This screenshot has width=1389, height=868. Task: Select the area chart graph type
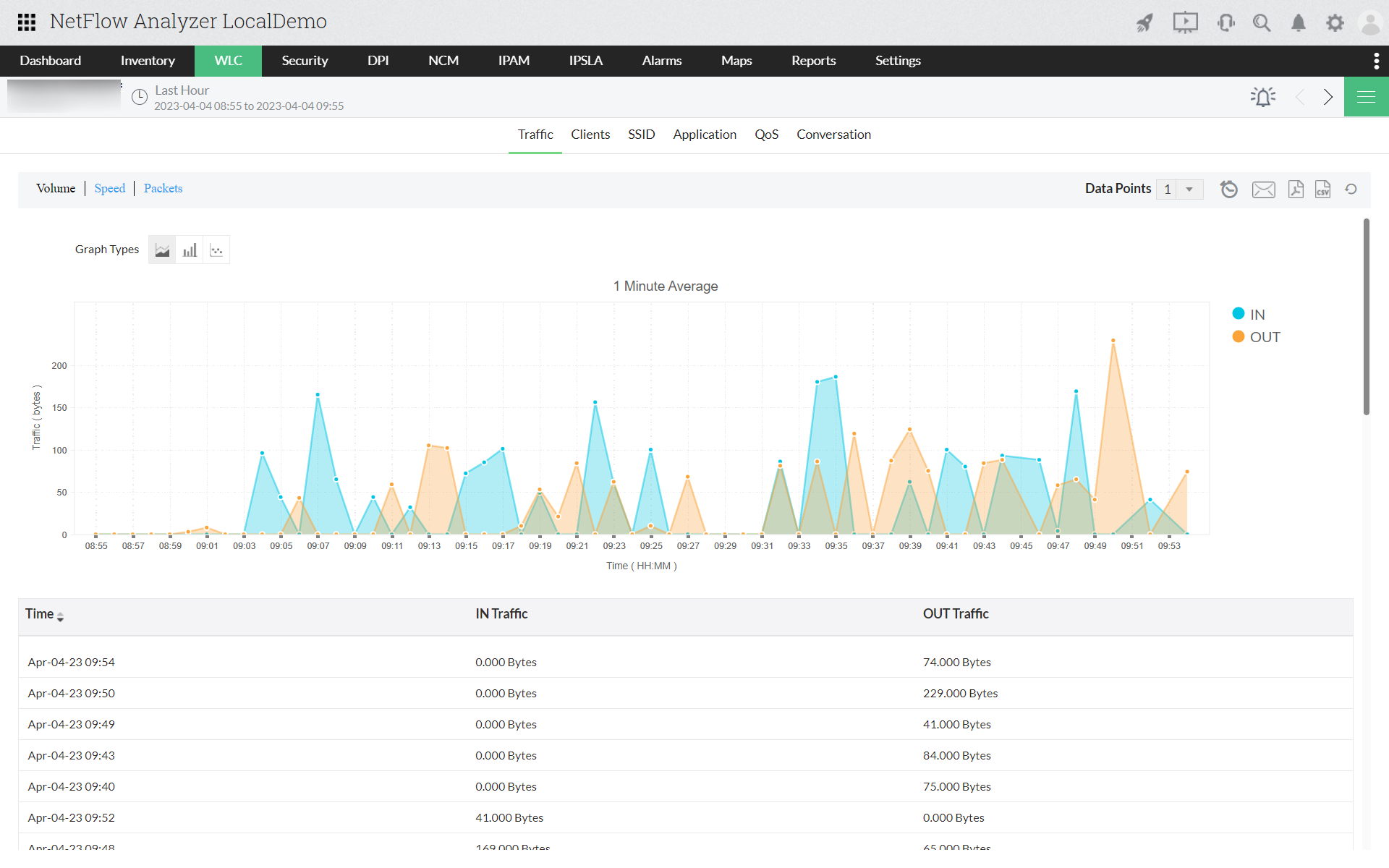click(x=161, y=249)
